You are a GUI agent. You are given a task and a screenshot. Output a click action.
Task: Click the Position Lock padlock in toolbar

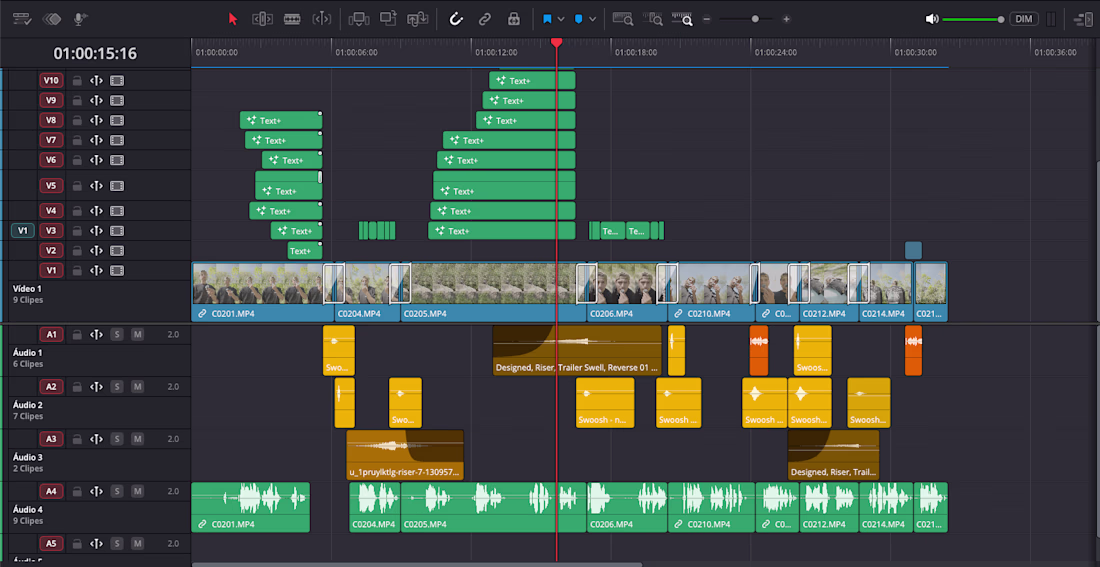(514, 19)
